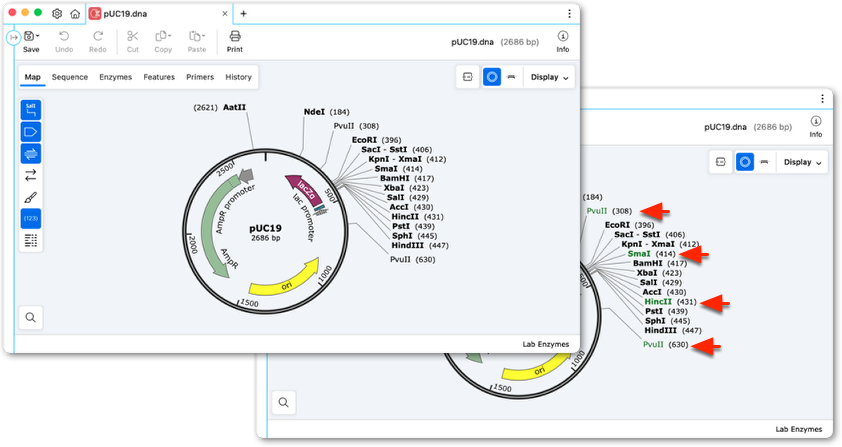Screen dimensions: 842x447
Task: Open the Save dropdown arrow
Action: (x=38, y=36)
